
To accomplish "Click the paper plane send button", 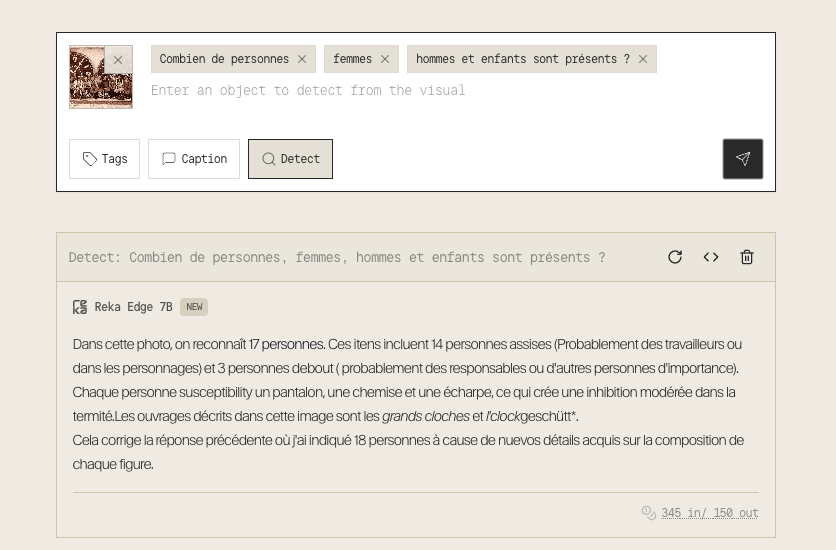I will point(742,159).
